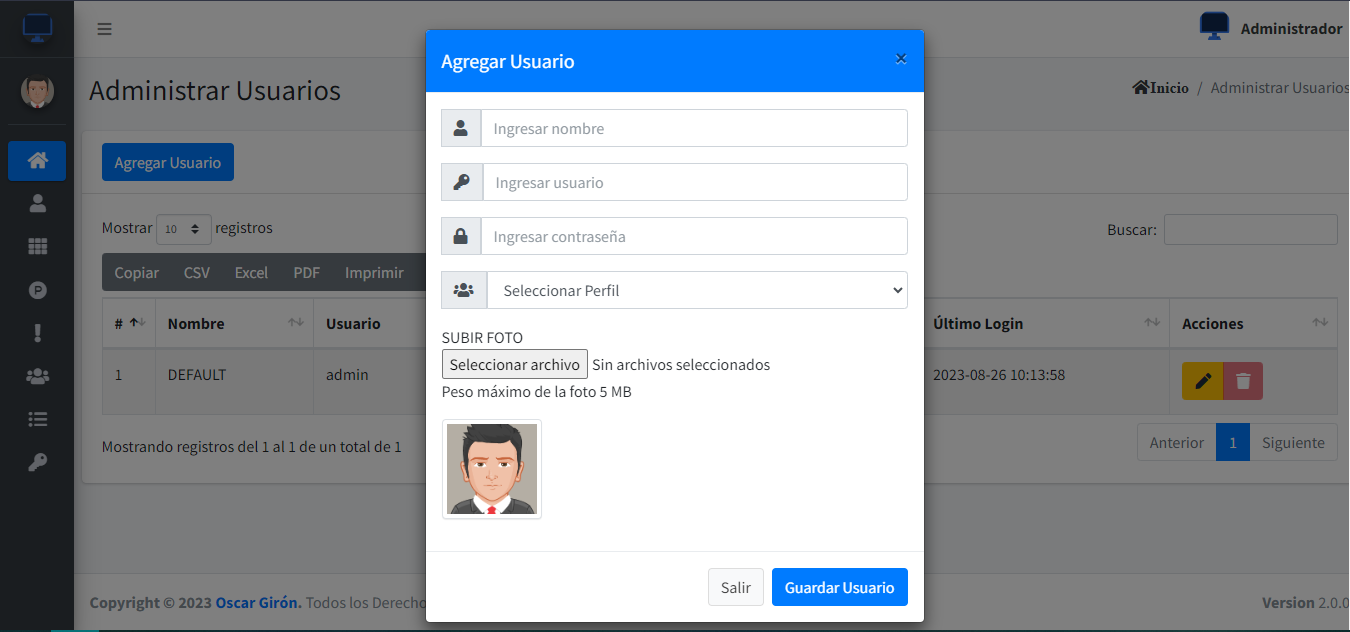Close the Agregar Usuario dialog
This screenshot has width=1350, height=632.
pyautogui.click(x=901, y=59)
